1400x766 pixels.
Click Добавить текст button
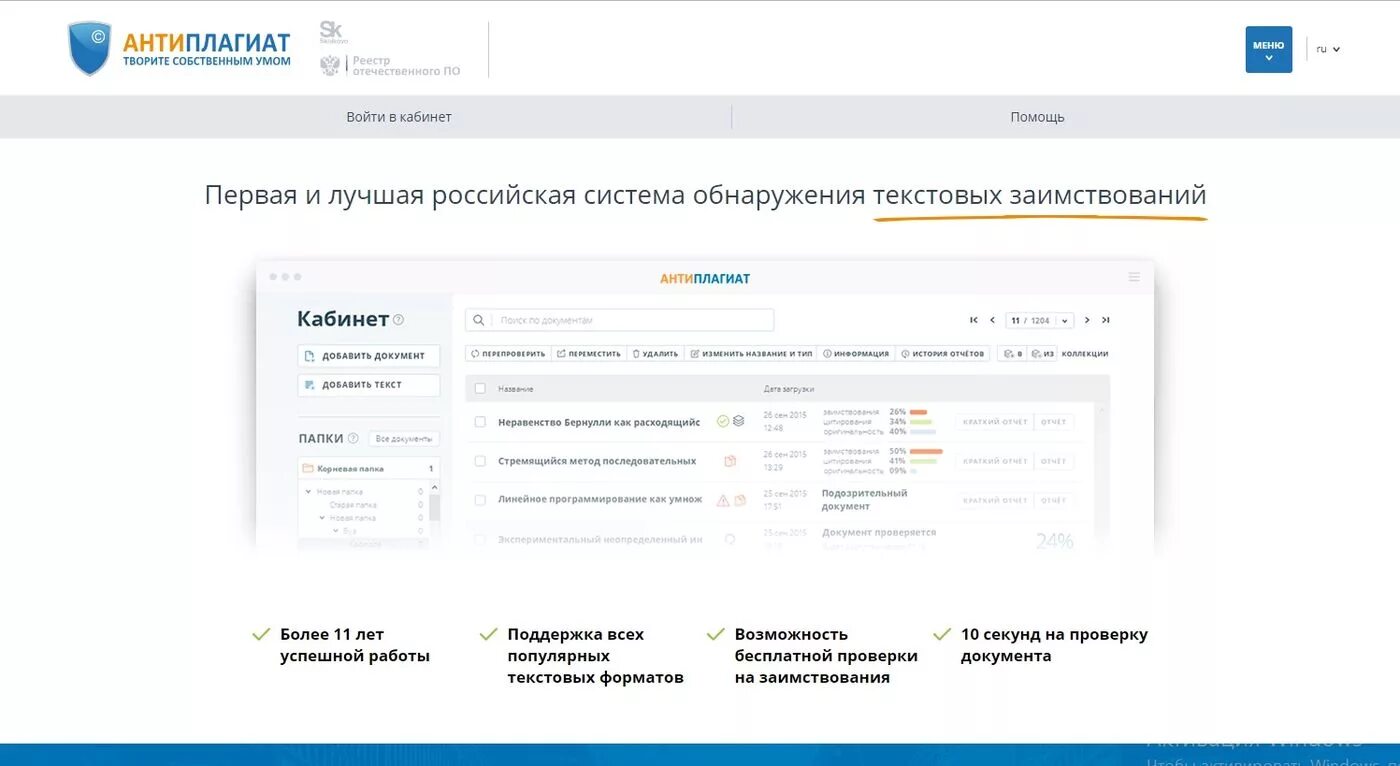(x=369, y=384)
